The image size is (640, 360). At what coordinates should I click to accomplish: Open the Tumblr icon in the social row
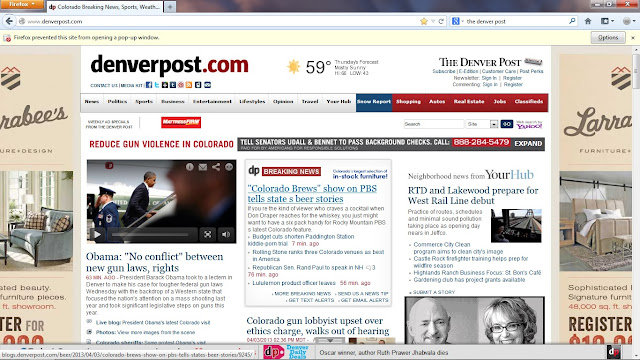click(173, 85)
